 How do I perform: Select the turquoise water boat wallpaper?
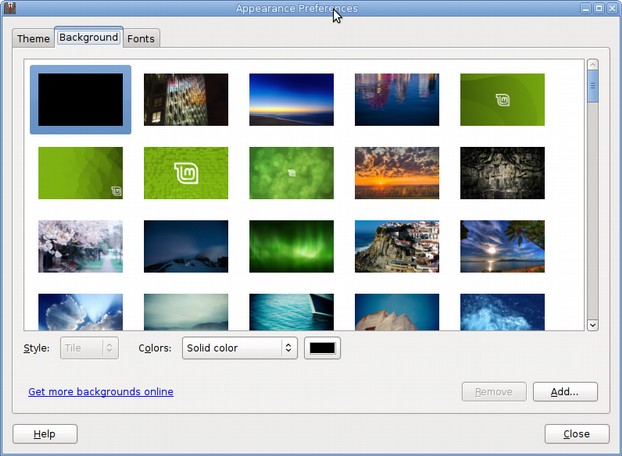[292, 312]
